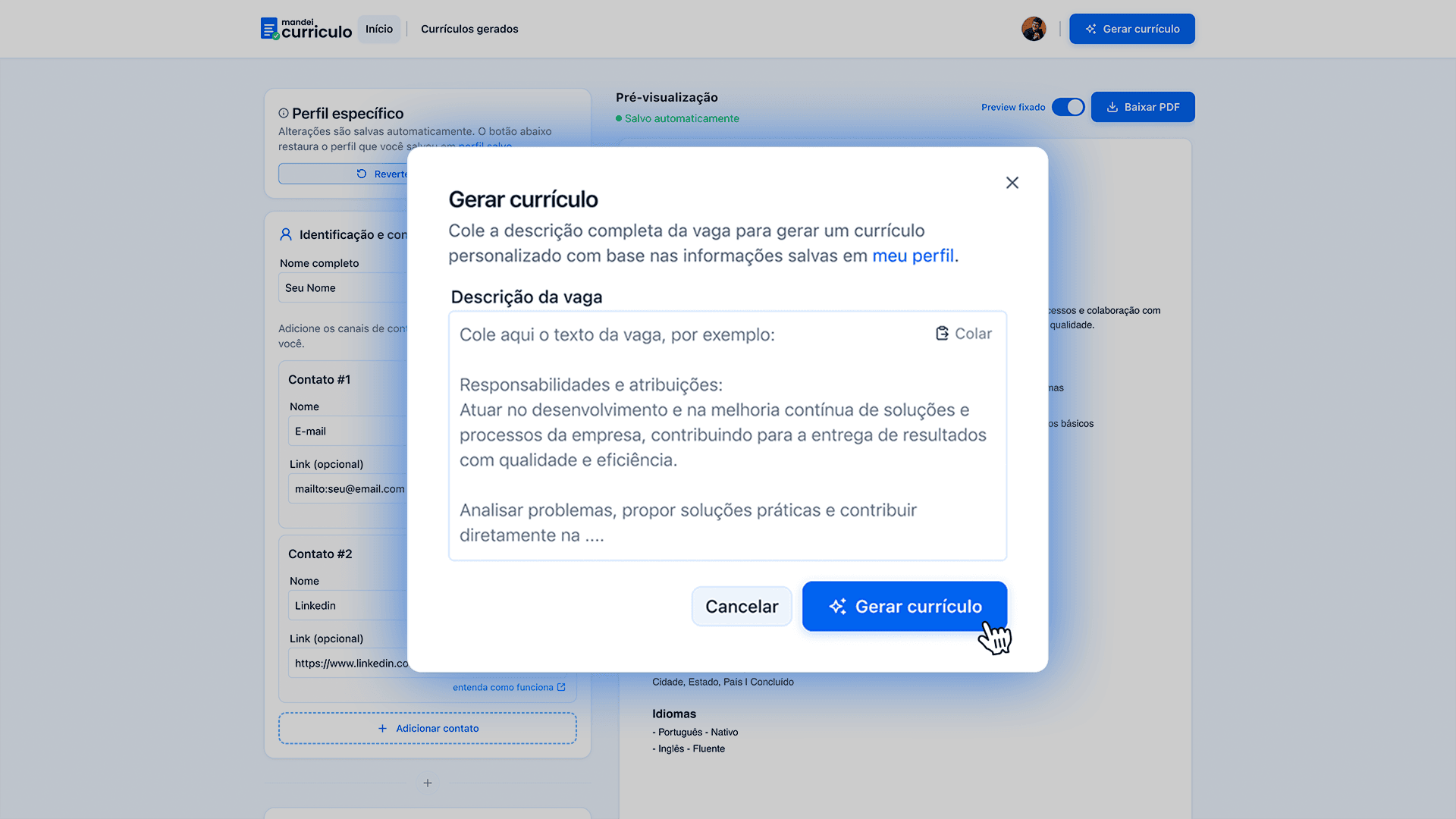1456x819 pixels.
Task: Click Gerar currículo in top bar
Action: (x=1131, y=29)
